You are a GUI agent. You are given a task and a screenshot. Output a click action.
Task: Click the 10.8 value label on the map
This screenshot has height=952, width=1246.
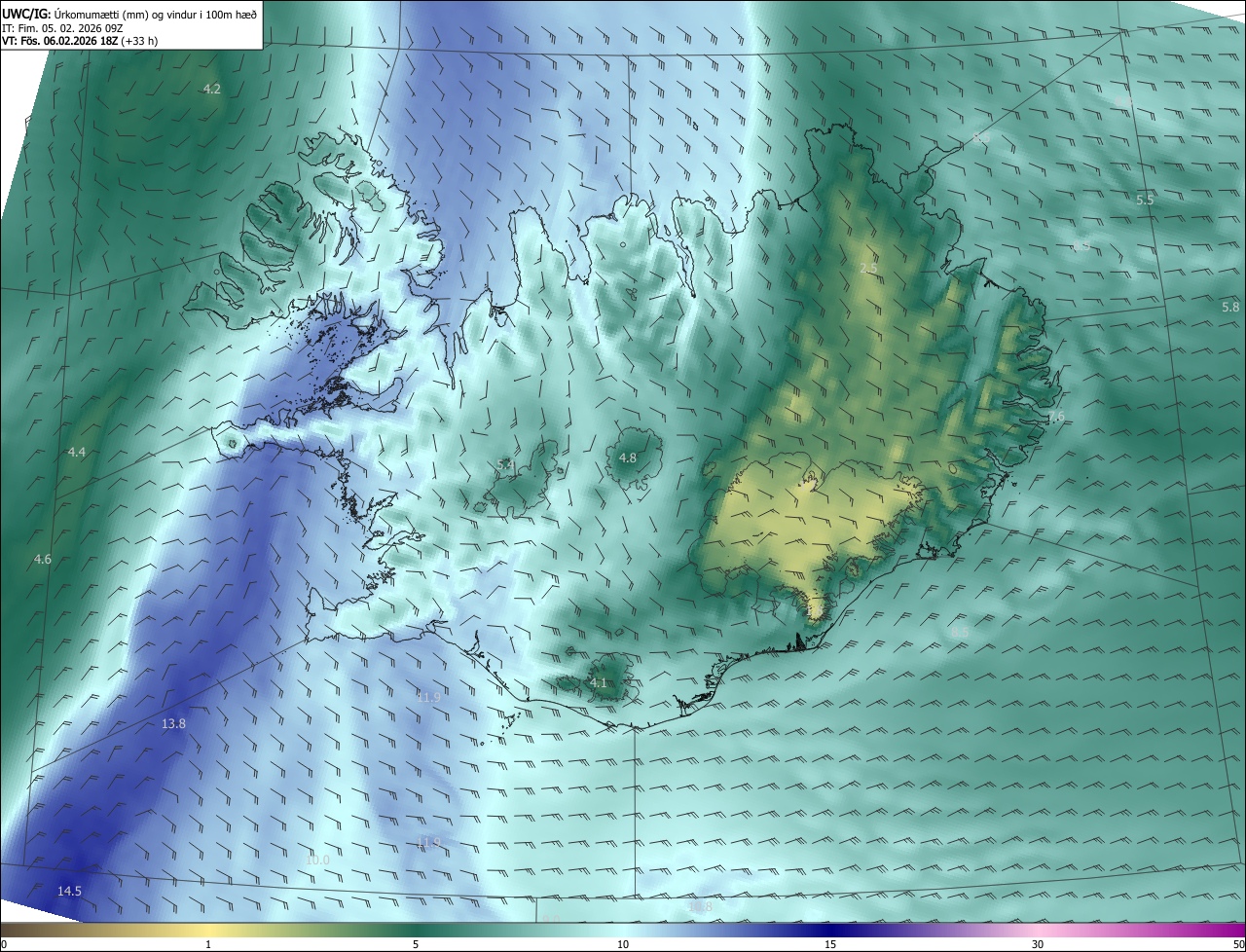tap(700, 907)
